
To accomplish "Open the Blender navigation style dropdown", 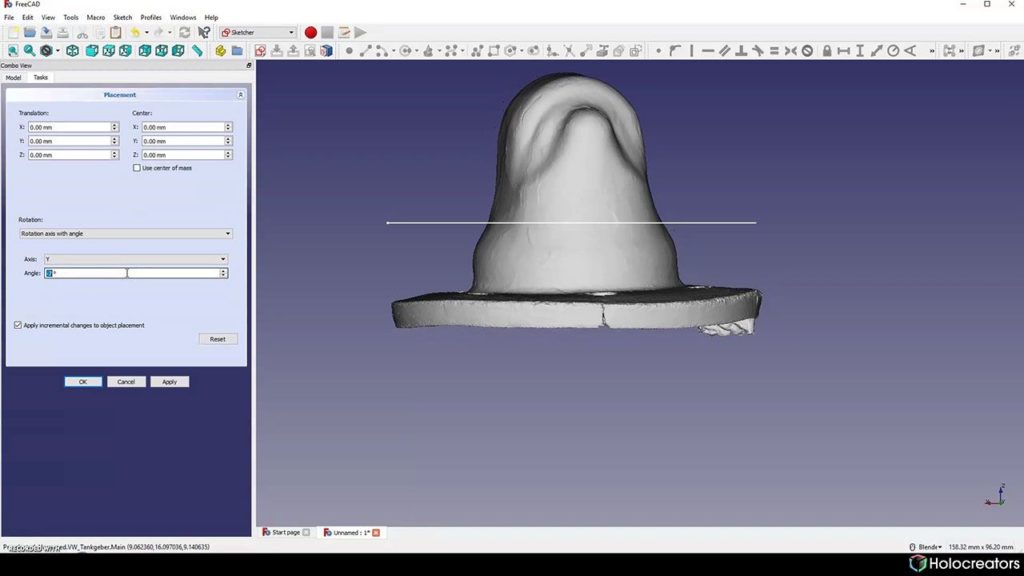I will (926, 547).
